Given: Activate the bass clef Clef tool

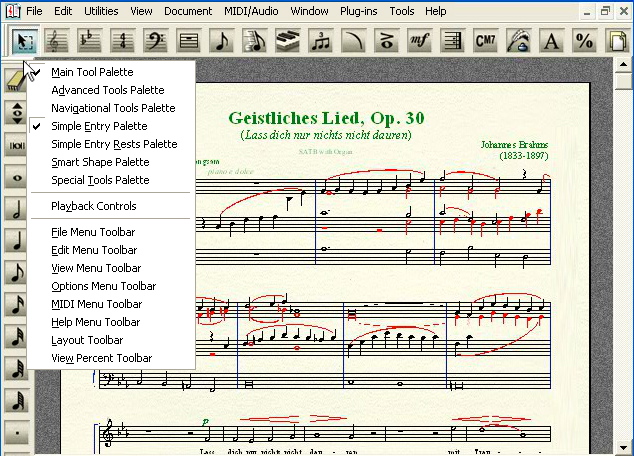Looking at the screenshot, I should [x=156, y=41].
